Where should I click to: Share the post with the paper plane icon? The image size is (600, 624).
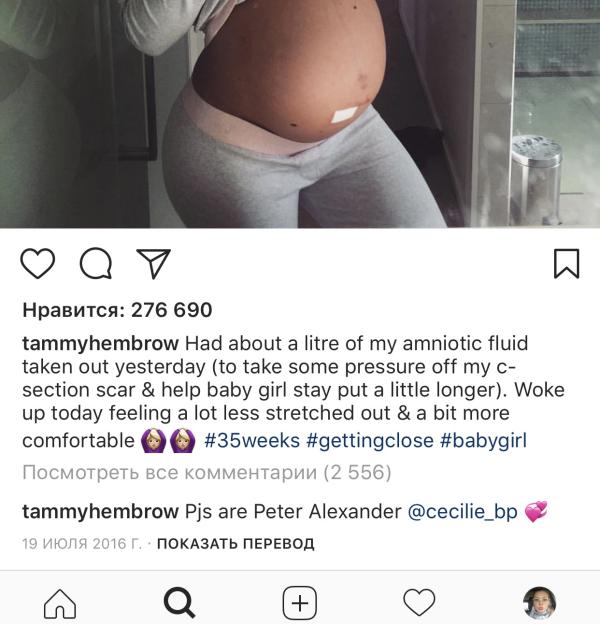click(x=154, y=263)
